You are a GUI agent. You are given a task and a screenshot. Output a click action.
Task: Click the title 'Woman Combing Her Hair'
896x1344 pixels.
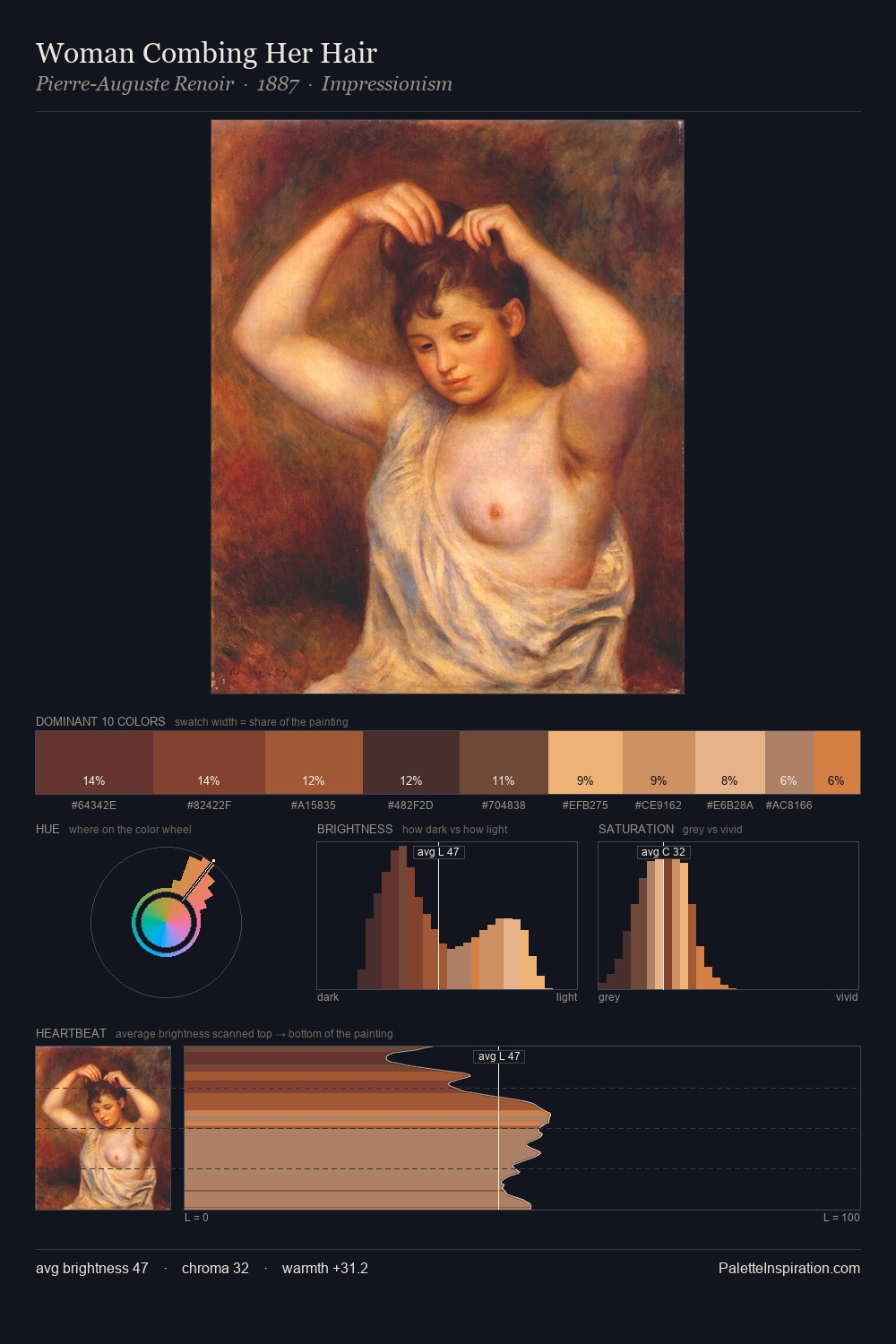point(206,53)
